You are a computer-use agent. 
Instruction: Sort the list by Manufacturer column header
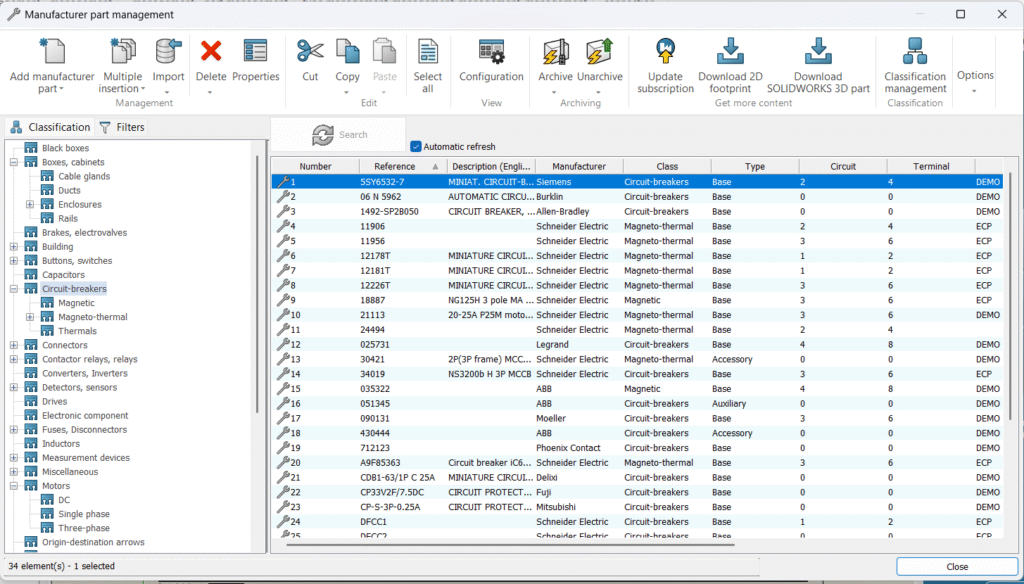click(x=579, y=167)
